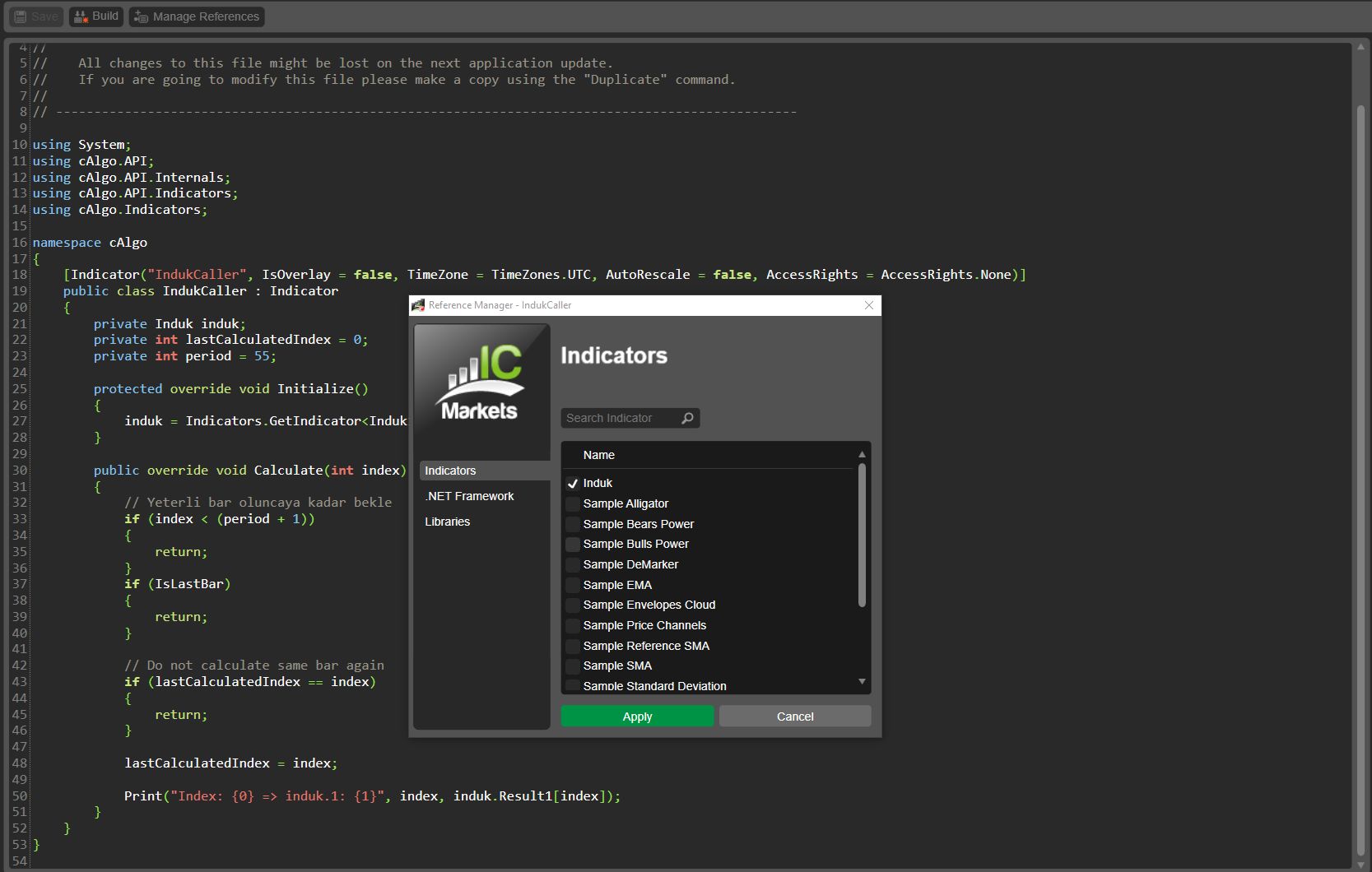Check the Sample EMA checkbox

pos(573,585)
